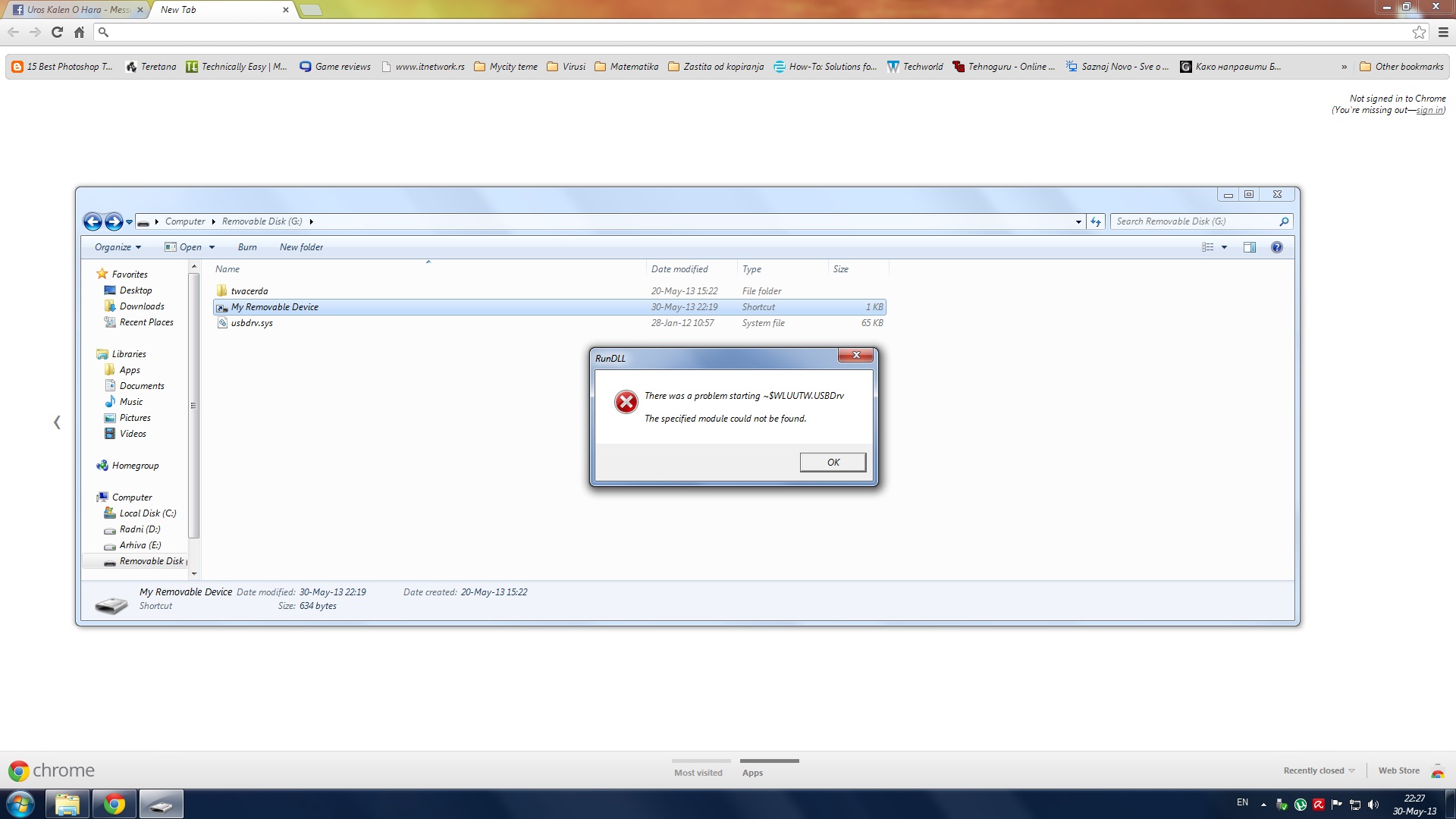The image size is (1456, 819).
Task: Click the sign in link
Action: tap(1429, 110)
